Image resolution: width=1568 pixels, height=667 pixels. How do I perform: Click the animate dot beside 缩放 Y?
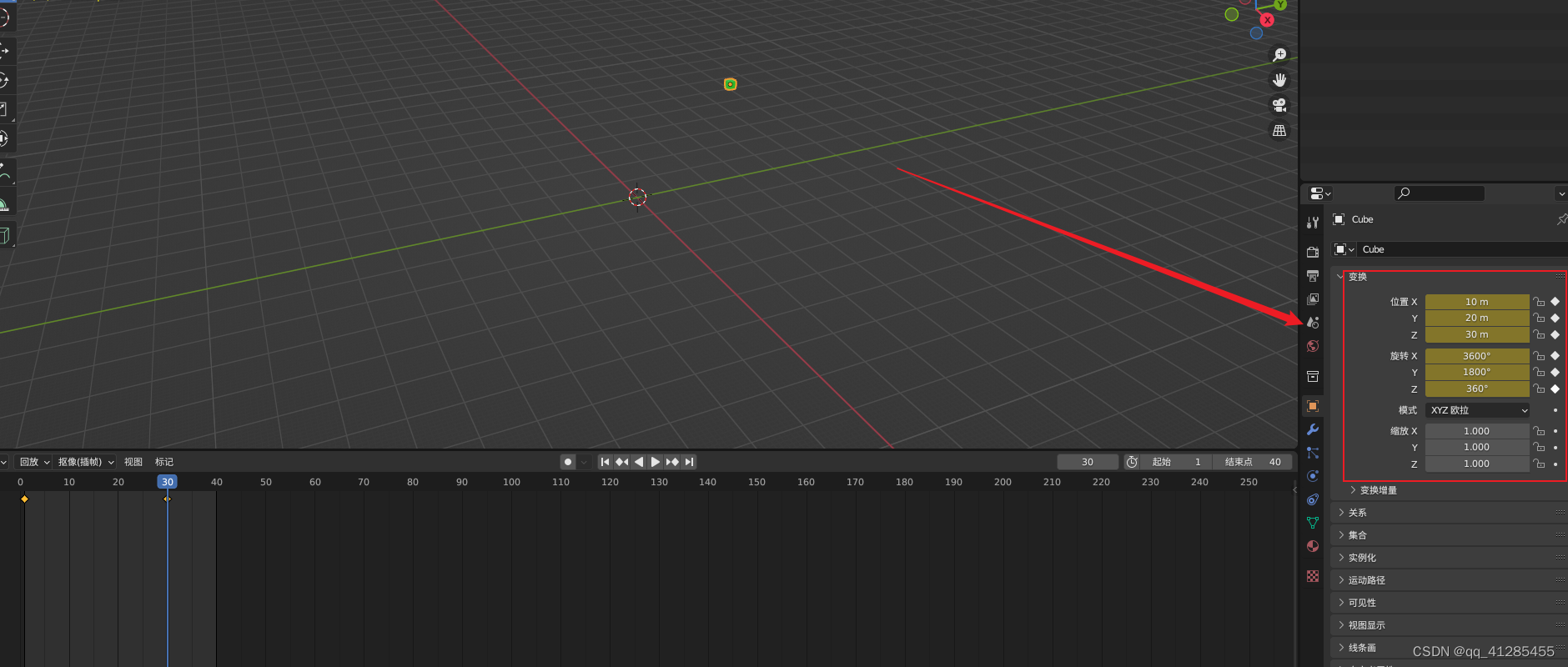1555,447
